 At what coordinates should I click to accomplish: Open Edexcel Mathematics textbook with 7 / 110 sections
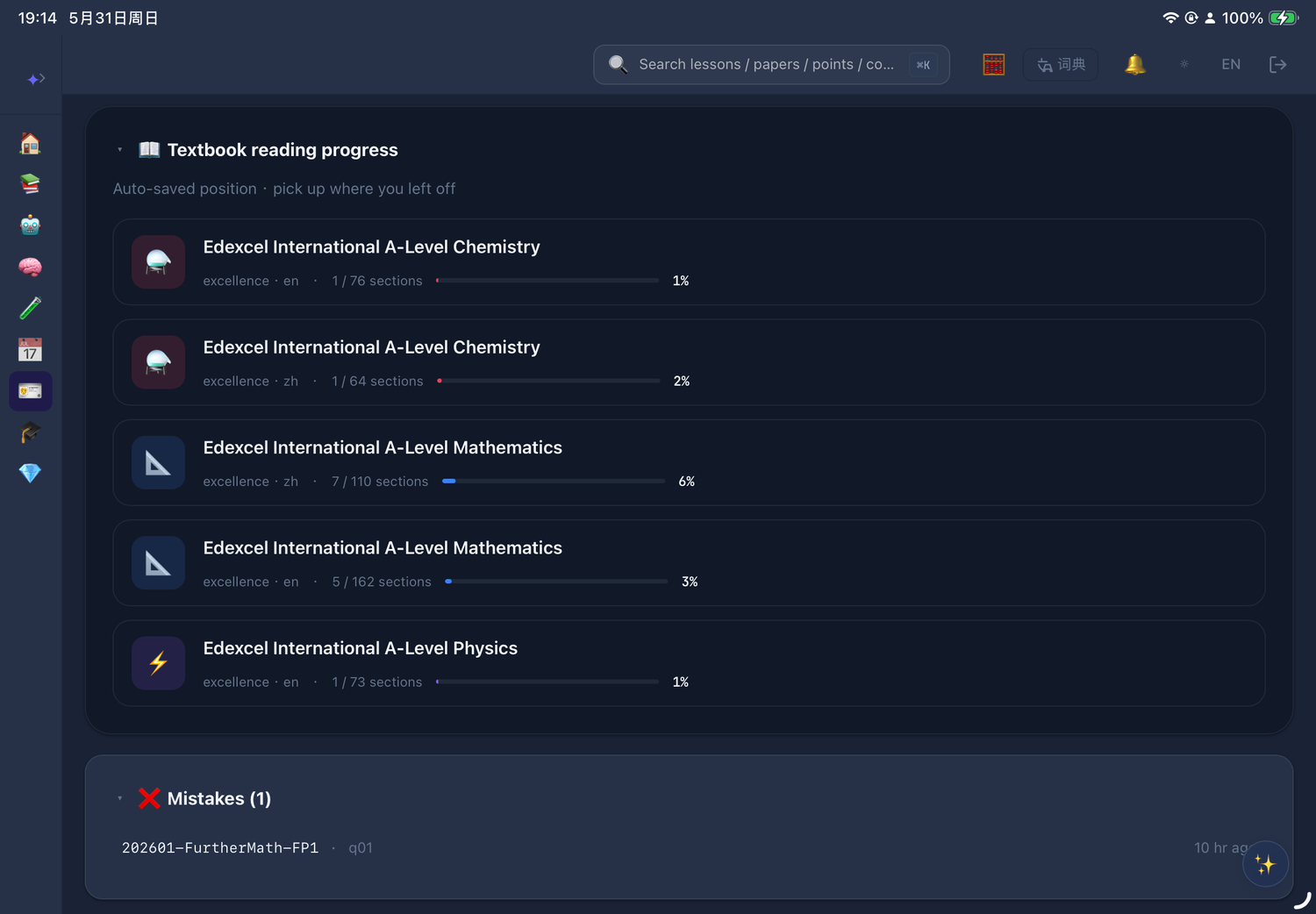point(689,462)
